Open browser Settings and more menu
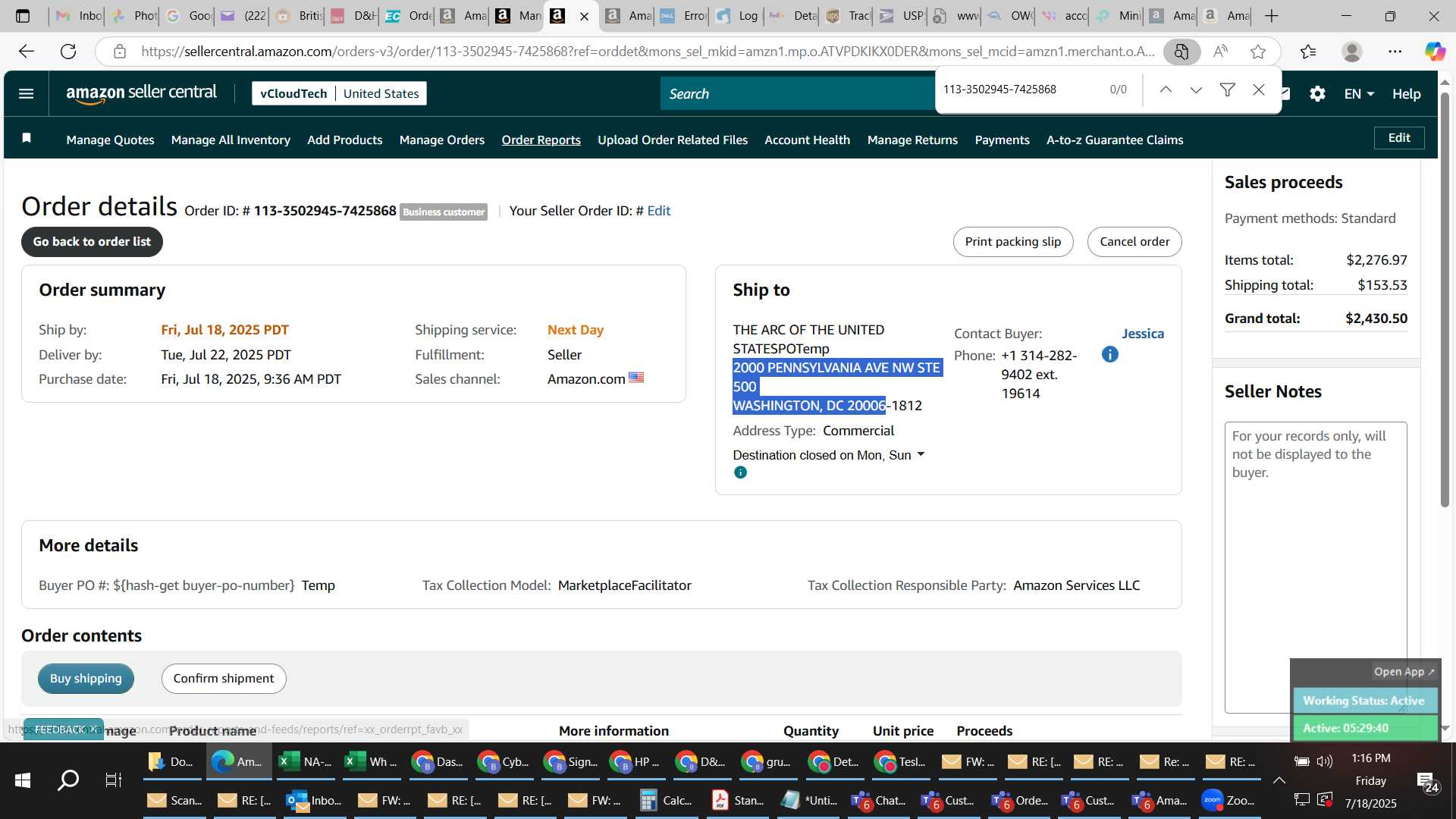The height and width of the screenshot is (819, 1456). 1395,51
